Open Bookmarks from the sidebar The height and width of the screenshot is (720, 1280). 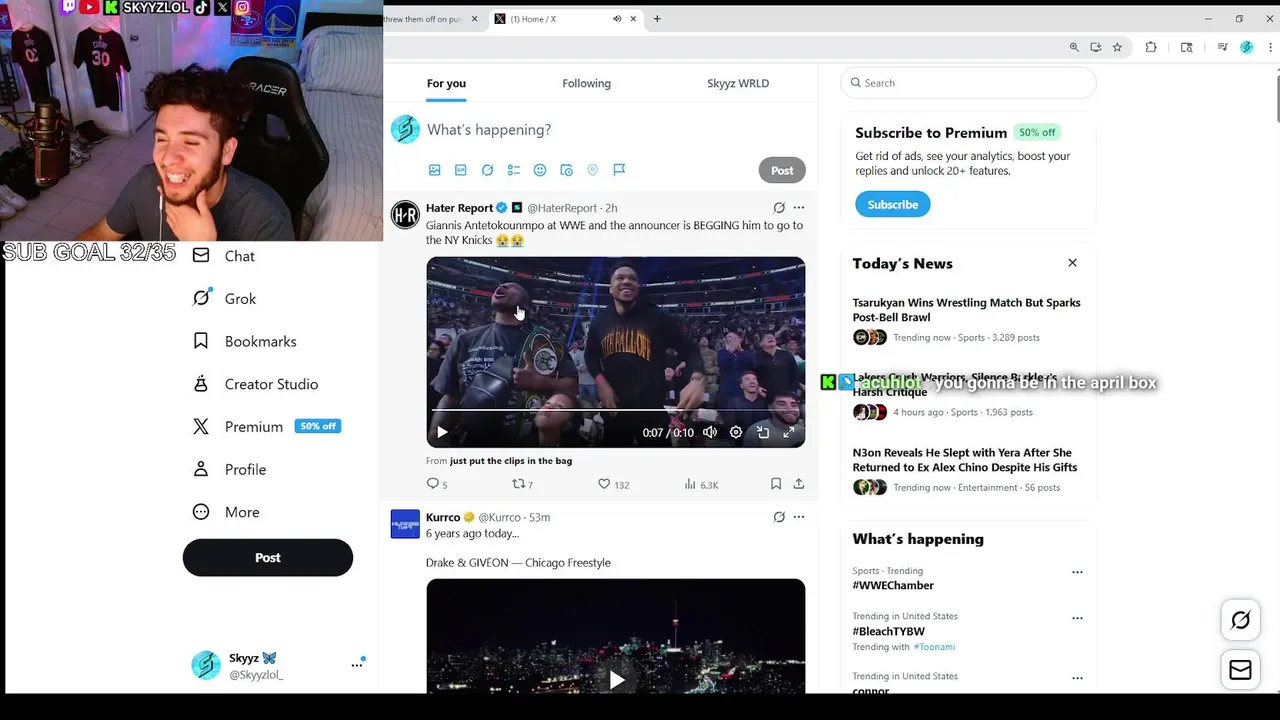click(x=245, y=341)
